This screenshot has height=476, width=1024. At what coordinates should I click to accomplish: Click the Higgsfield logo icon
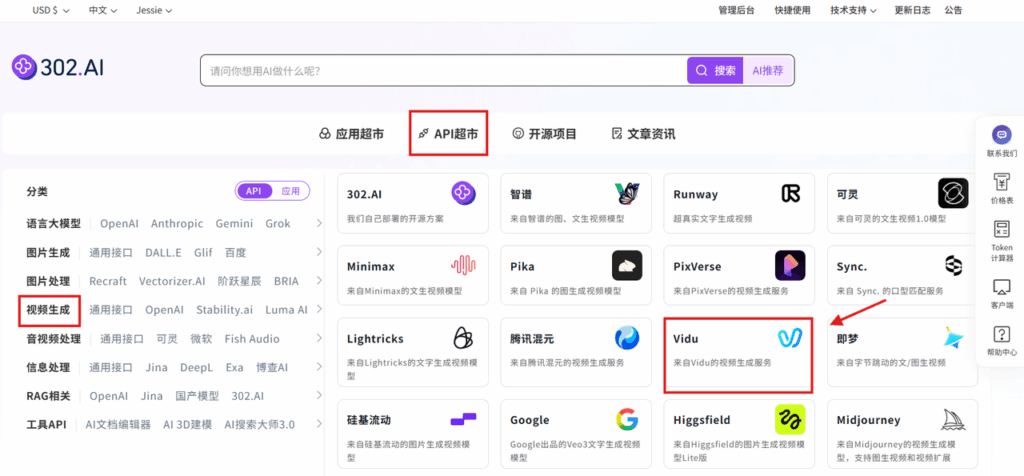tap(790, 420)
